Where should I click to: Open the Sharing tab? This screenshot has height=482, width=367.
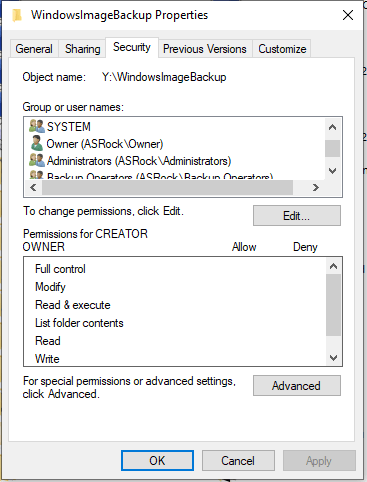(82, 49)
